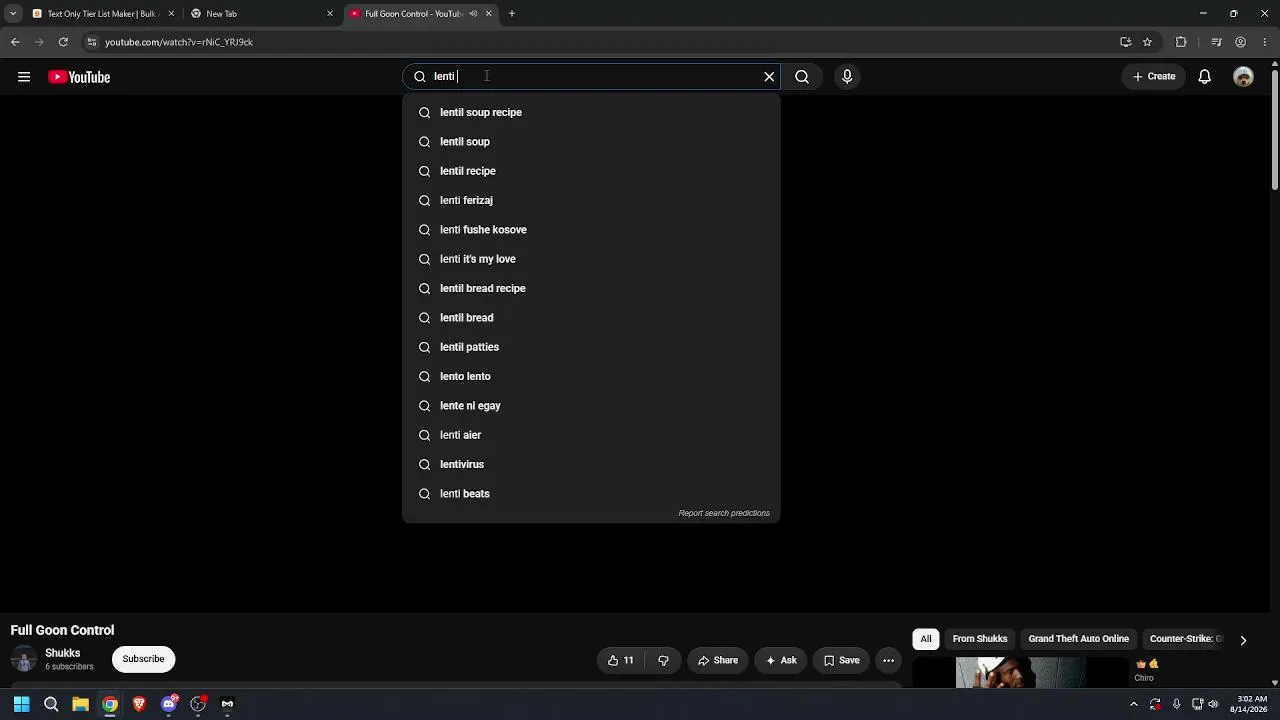Click the address bar URL
This screenshot has height=720, width=1280.
(179, 42)
